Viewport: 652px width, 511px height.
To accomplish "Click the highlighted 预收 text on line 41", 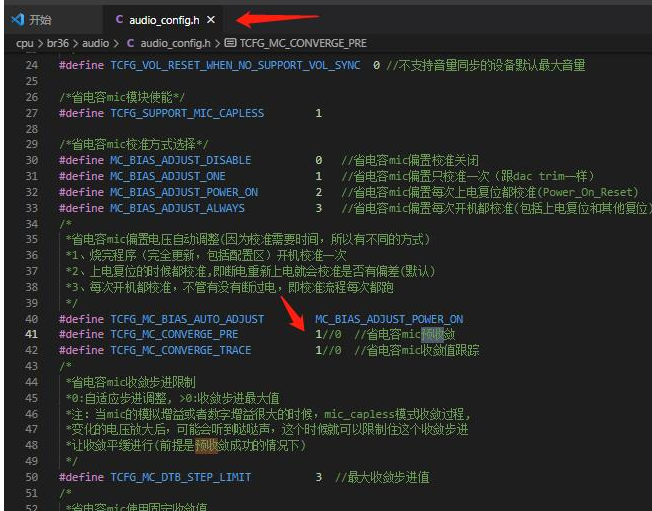I will click(x=432, y=334).
